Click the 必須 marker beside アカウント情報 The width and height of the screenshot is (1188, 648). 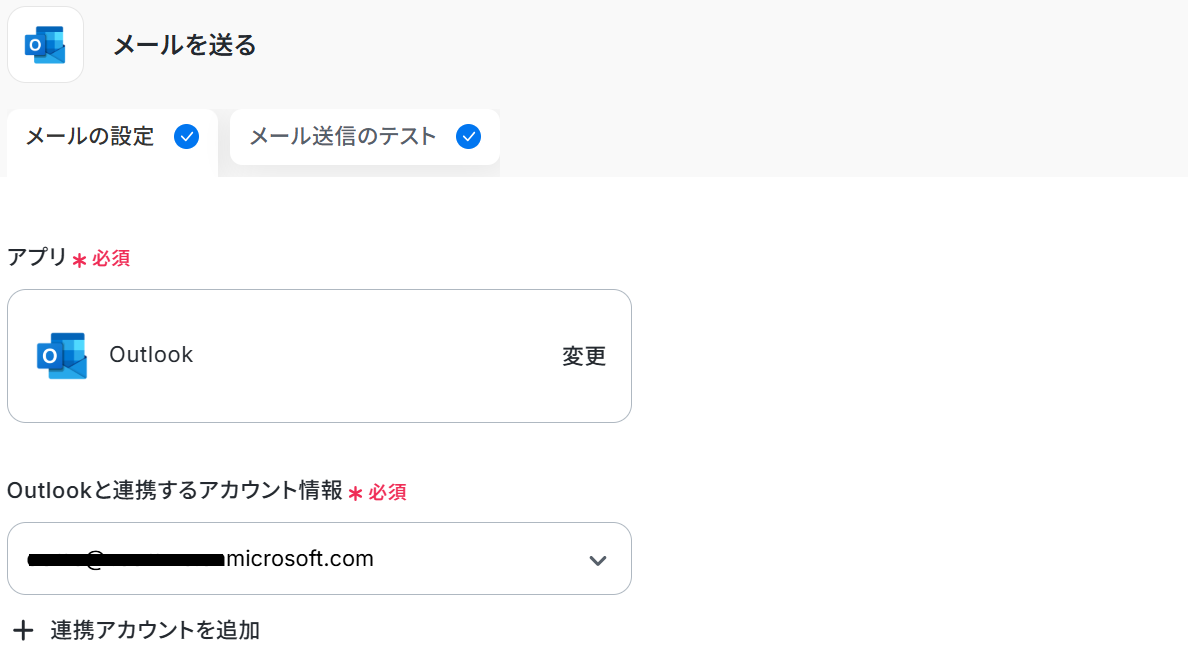click(x=388, y=492)
